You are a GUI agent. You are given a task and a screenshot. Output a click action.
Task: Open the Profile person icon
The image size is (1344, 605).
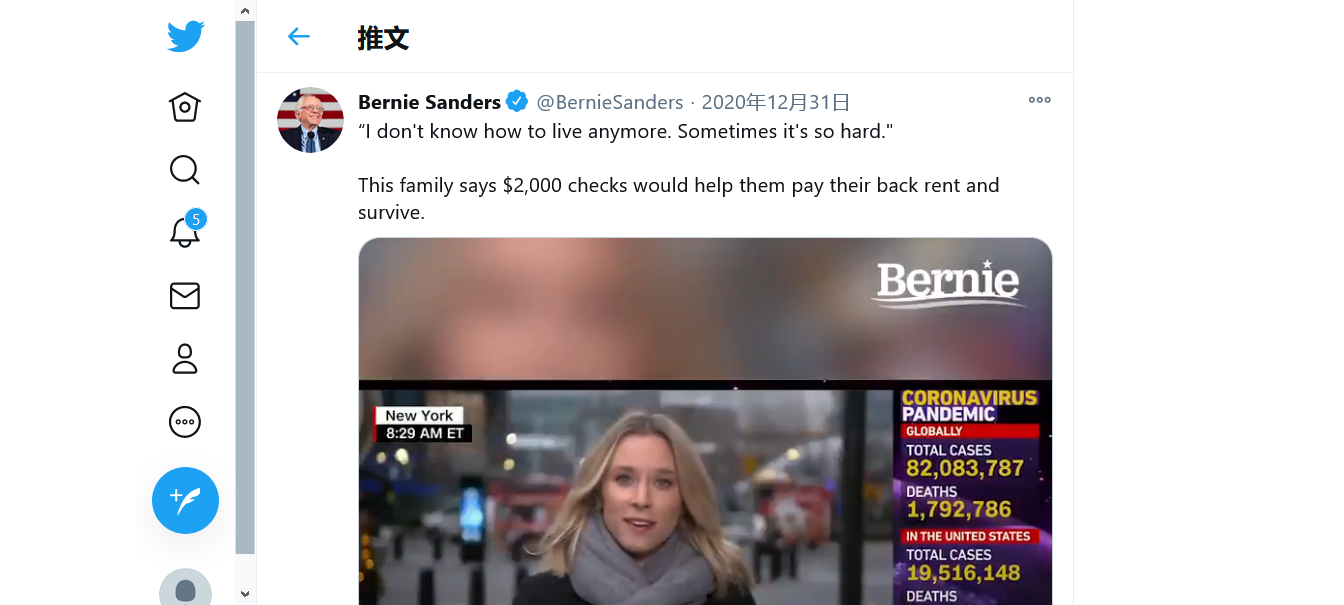click(x=185, y=359)
